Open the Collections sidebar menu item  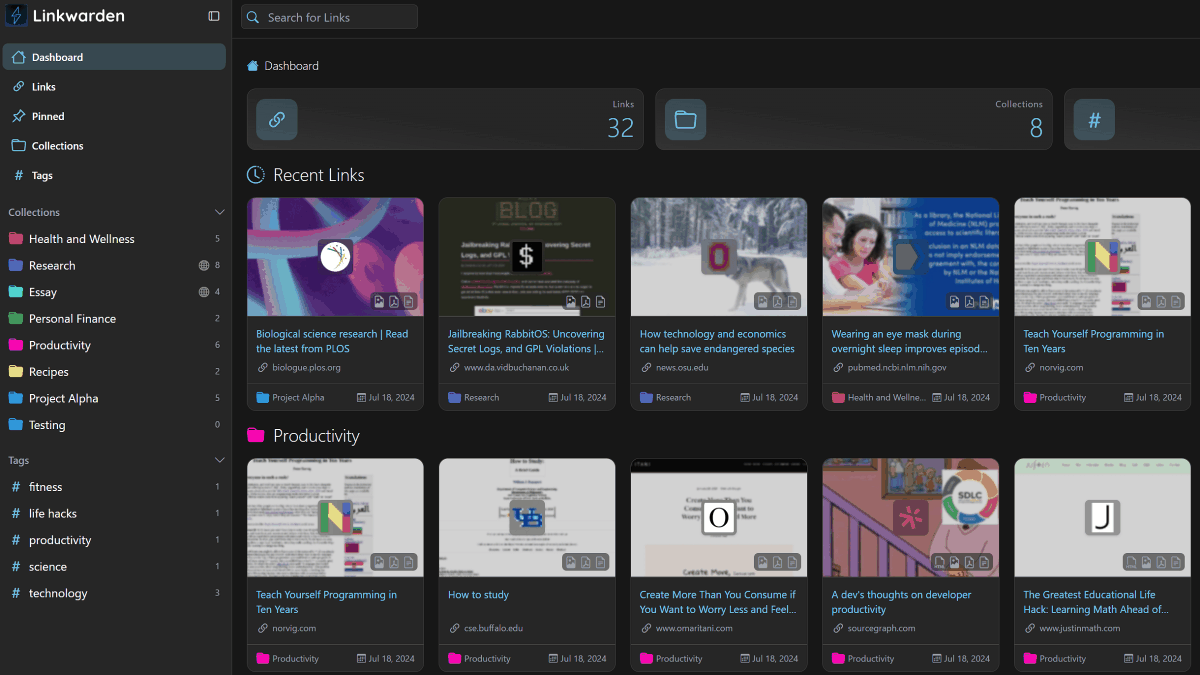tap(57, 146)
